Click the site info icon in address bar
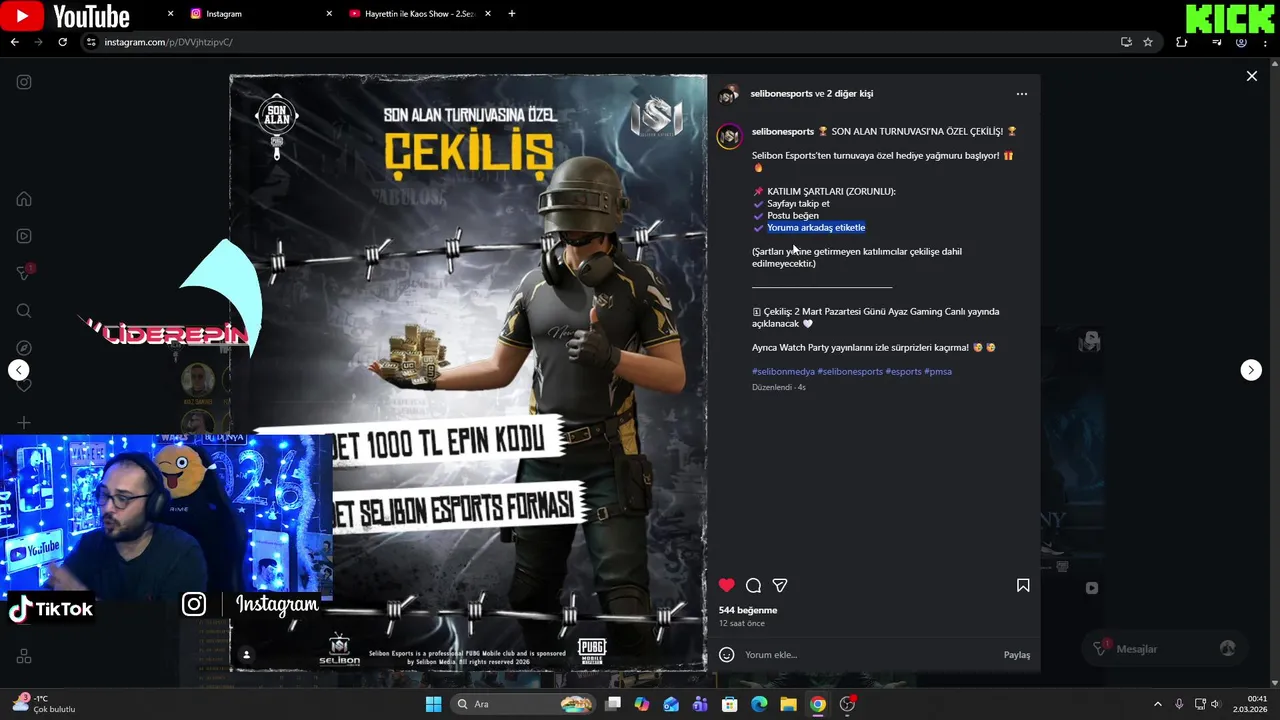Image resolution: width=1280 pixels, height=720 pixels. (91, 42)
